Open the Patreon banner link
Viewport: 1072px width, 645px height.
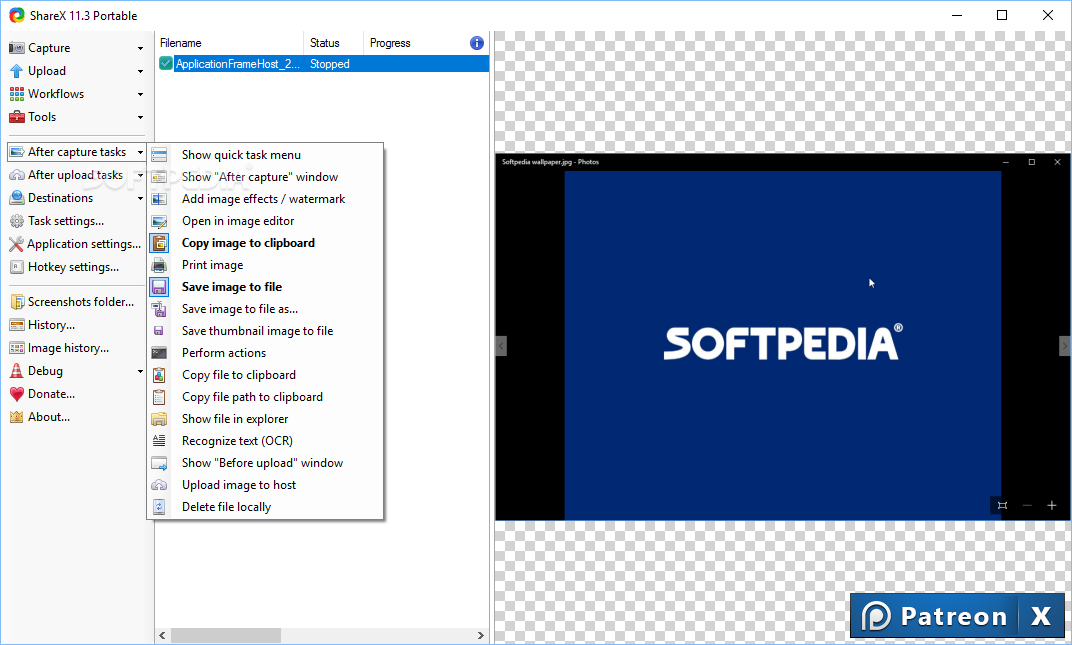(935, 616)
